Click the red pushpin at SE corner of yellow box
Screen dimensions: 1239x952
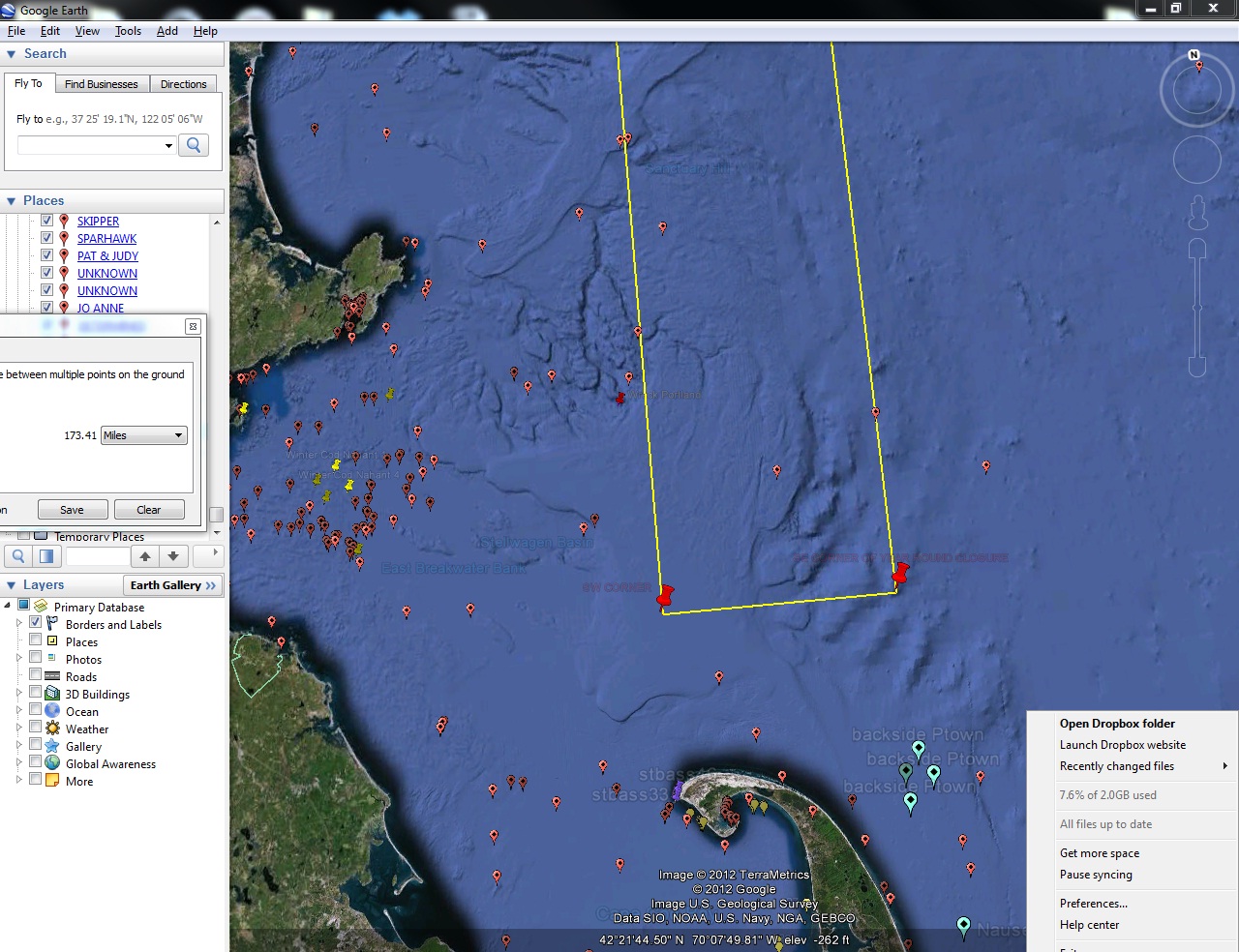(900, 574)
